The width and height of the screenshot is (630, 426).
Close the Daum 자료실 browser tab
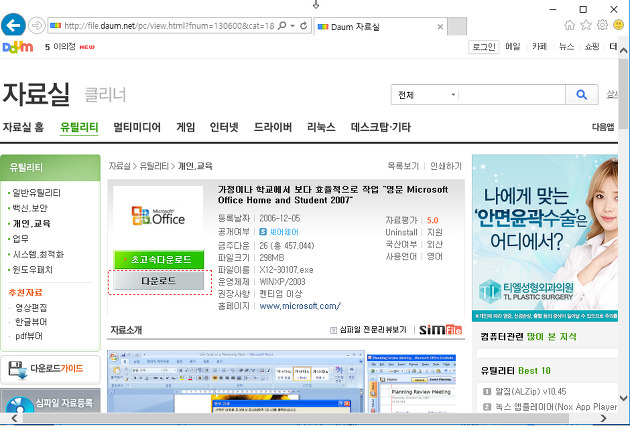440,27
